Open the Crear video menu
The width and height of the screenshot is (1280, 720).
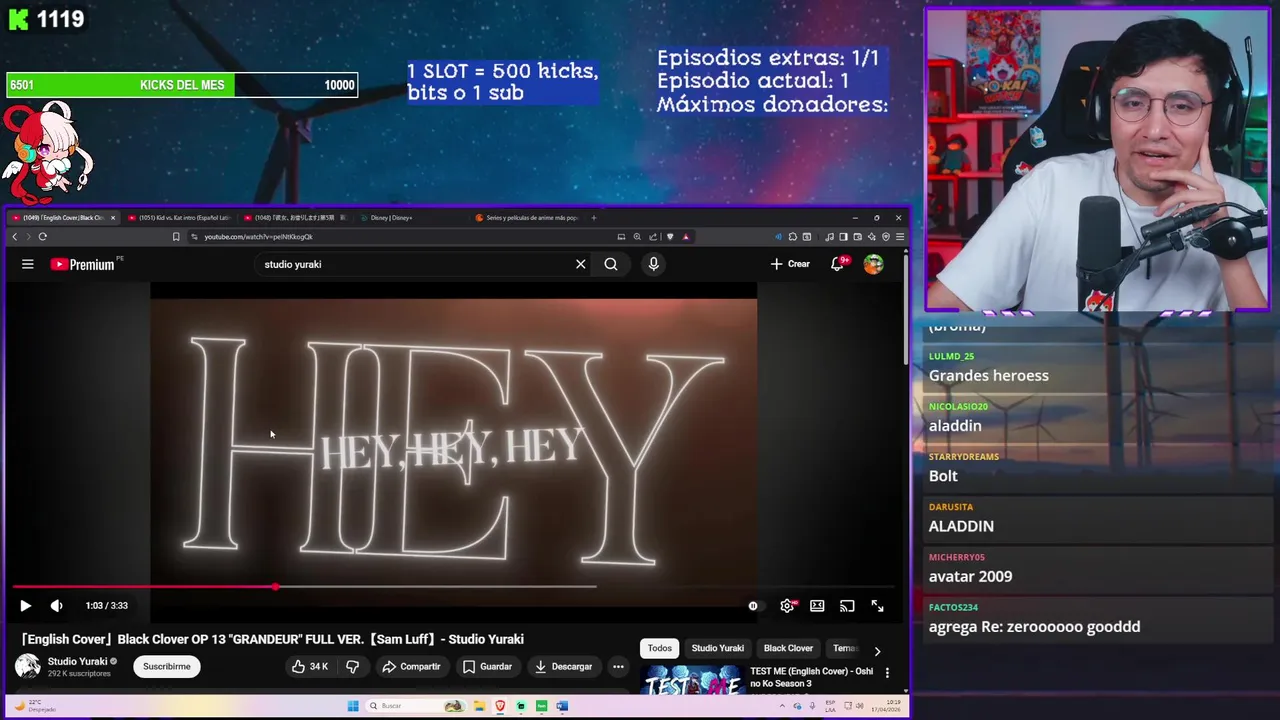(x=790, y=264)
